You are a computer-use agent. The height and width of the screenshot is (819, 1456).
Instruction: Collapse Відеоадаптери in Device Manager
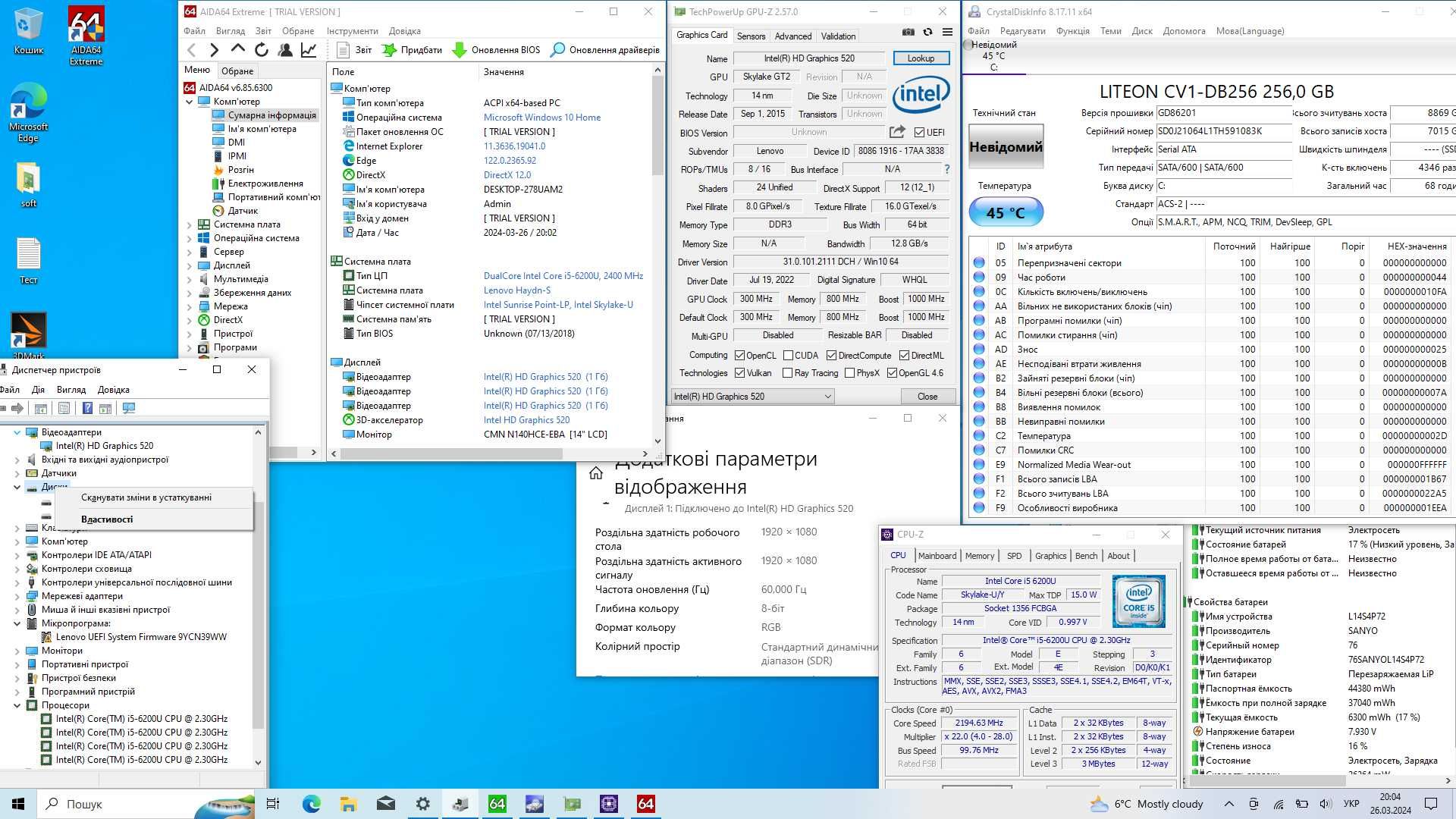(17, 432)
